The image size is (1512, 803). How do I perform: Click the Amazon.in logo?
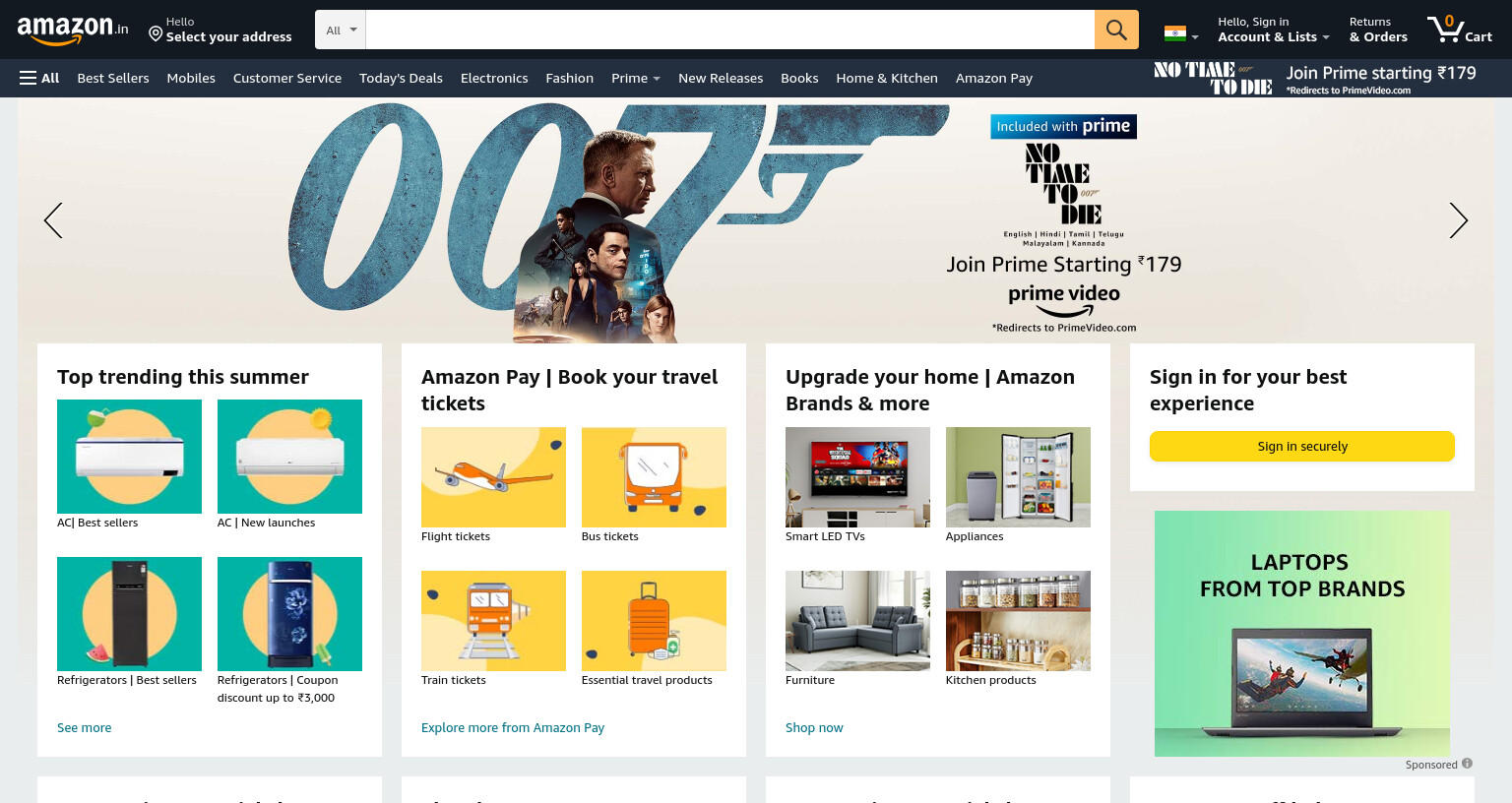point(73,31)
